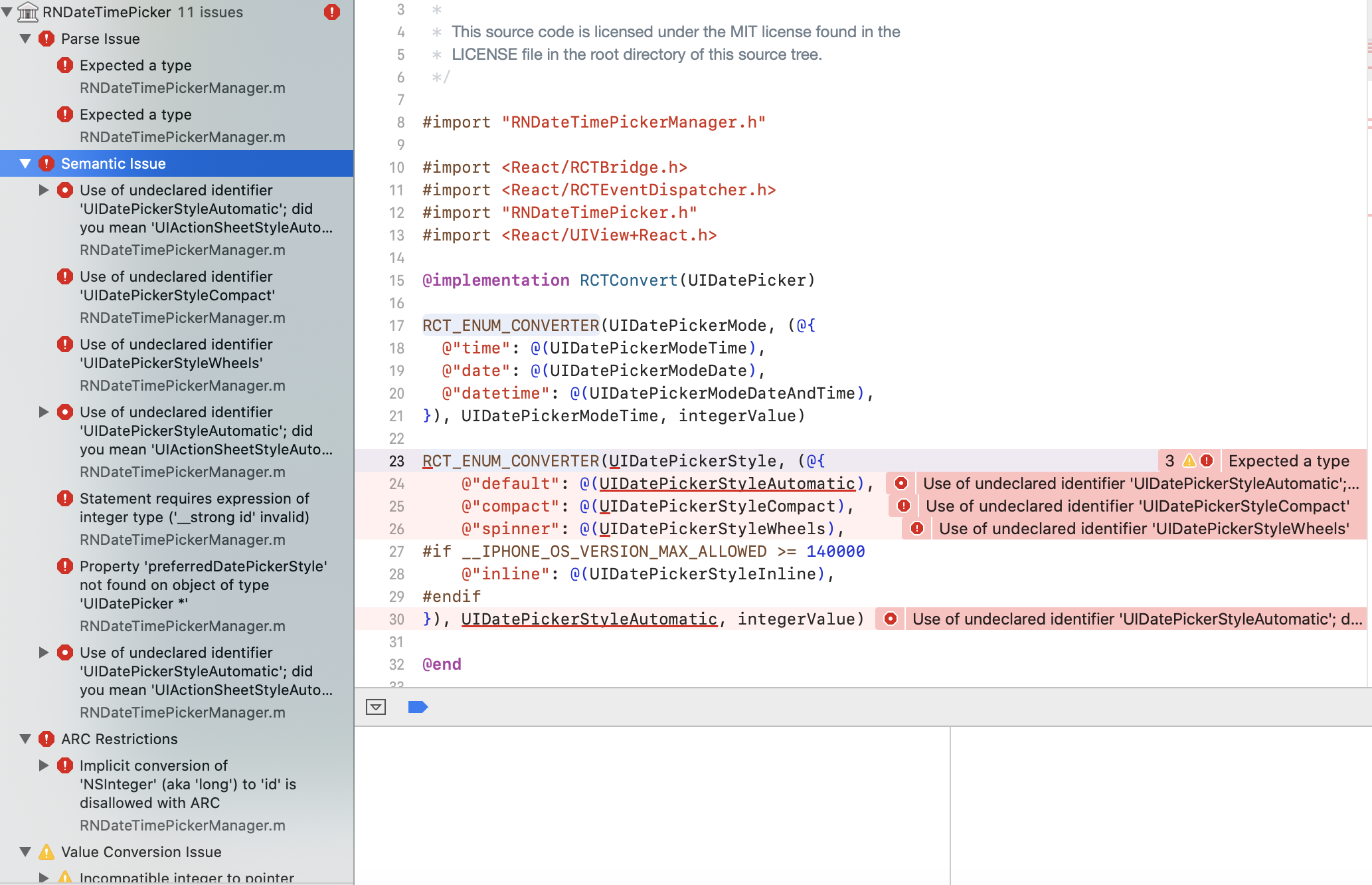The width and height of the screenshot is (1372, 885).
Task: Click the 'Expected a type' annotation on line 23
Action: [x=1289, y=460]
